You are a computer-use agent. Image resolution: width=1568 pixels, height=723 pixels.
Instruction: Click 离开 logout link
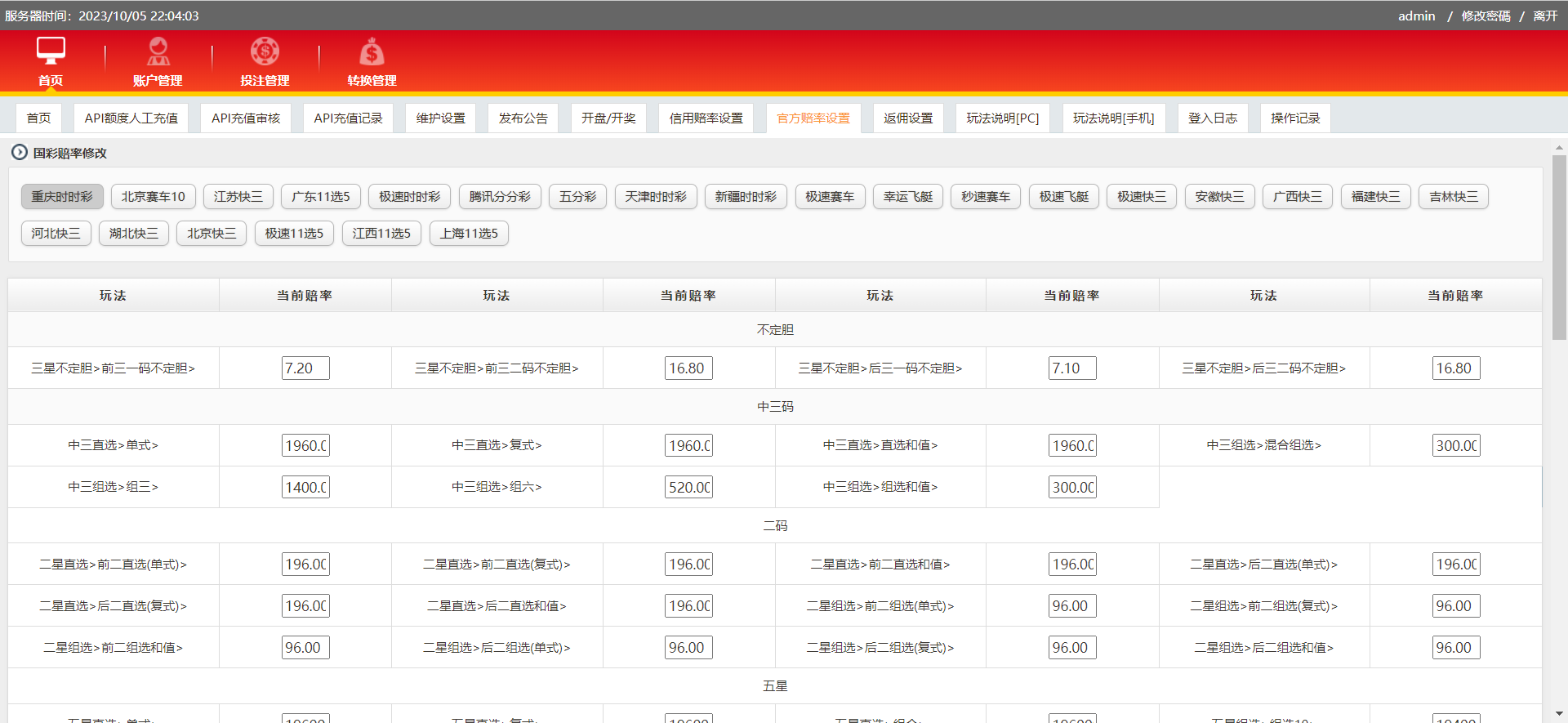pyautogui.click(x=1544, y=16)
